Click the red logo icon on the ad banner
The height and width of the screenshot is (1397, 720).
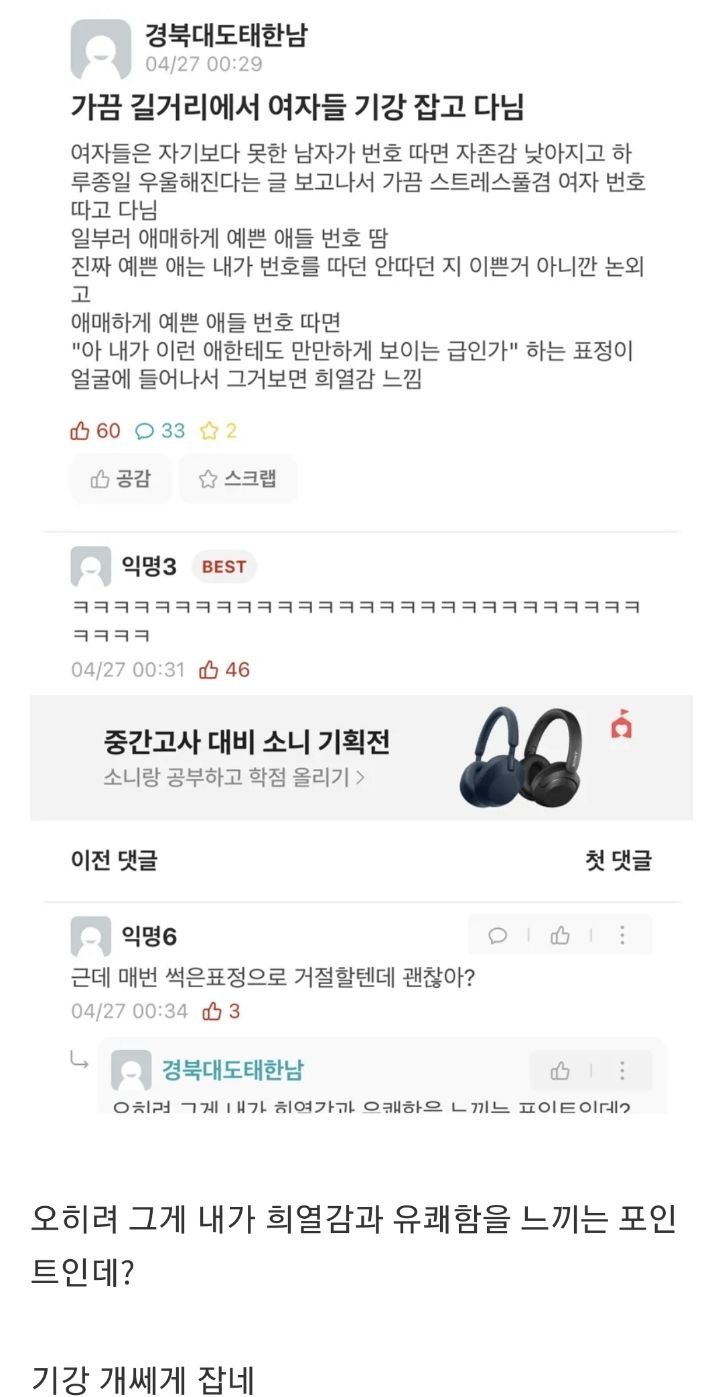coord(621,728)
